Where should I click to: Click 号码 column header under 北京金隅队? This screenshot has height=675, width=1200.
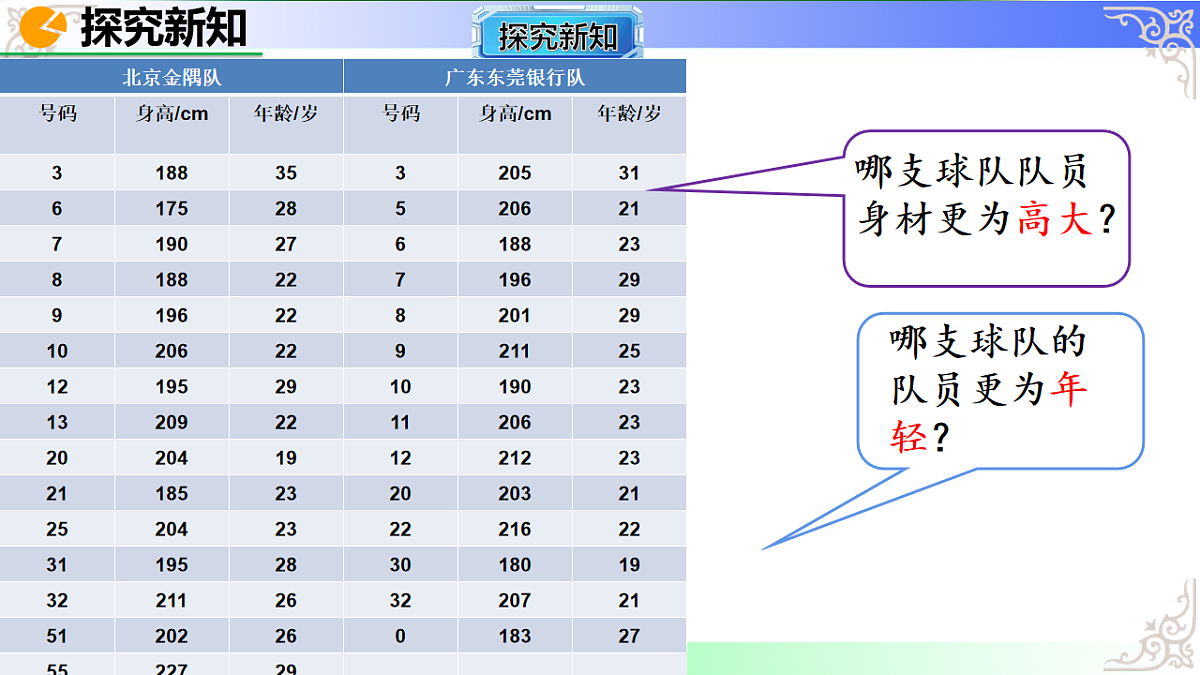coord(57,124)
